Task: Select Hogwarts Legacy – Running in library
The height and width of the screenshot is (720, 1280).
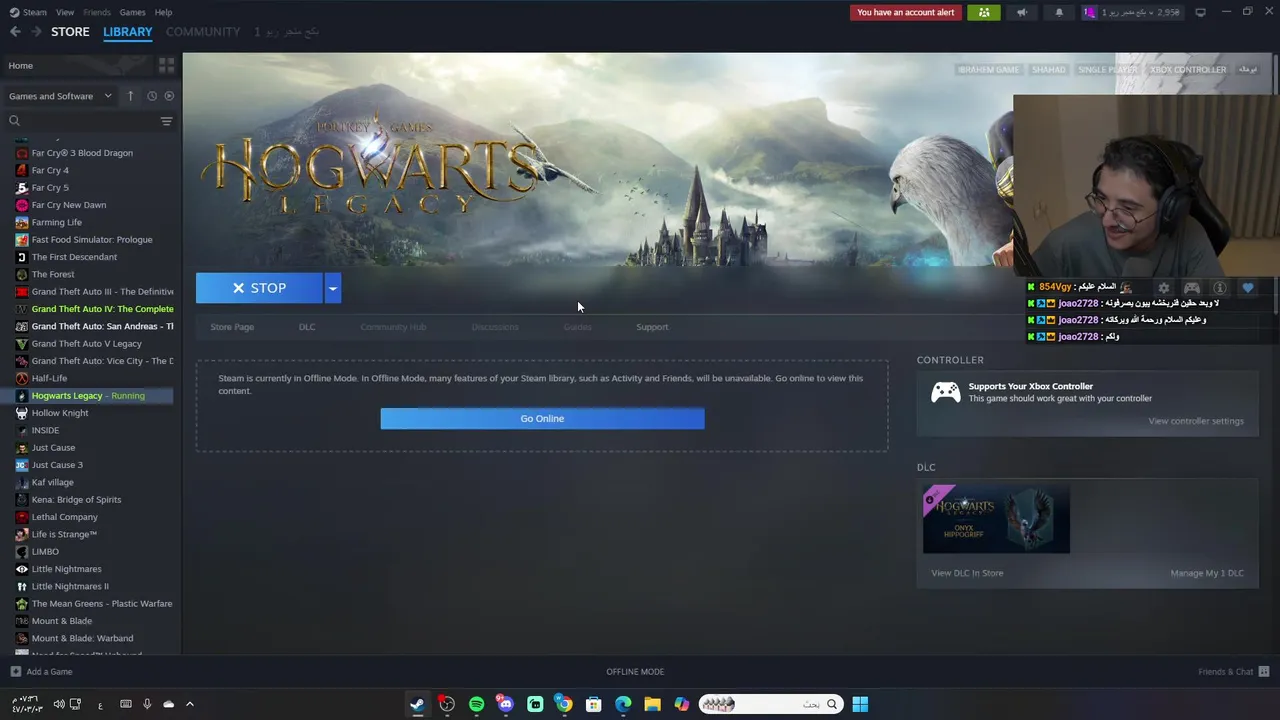Action: click(93, 396)
